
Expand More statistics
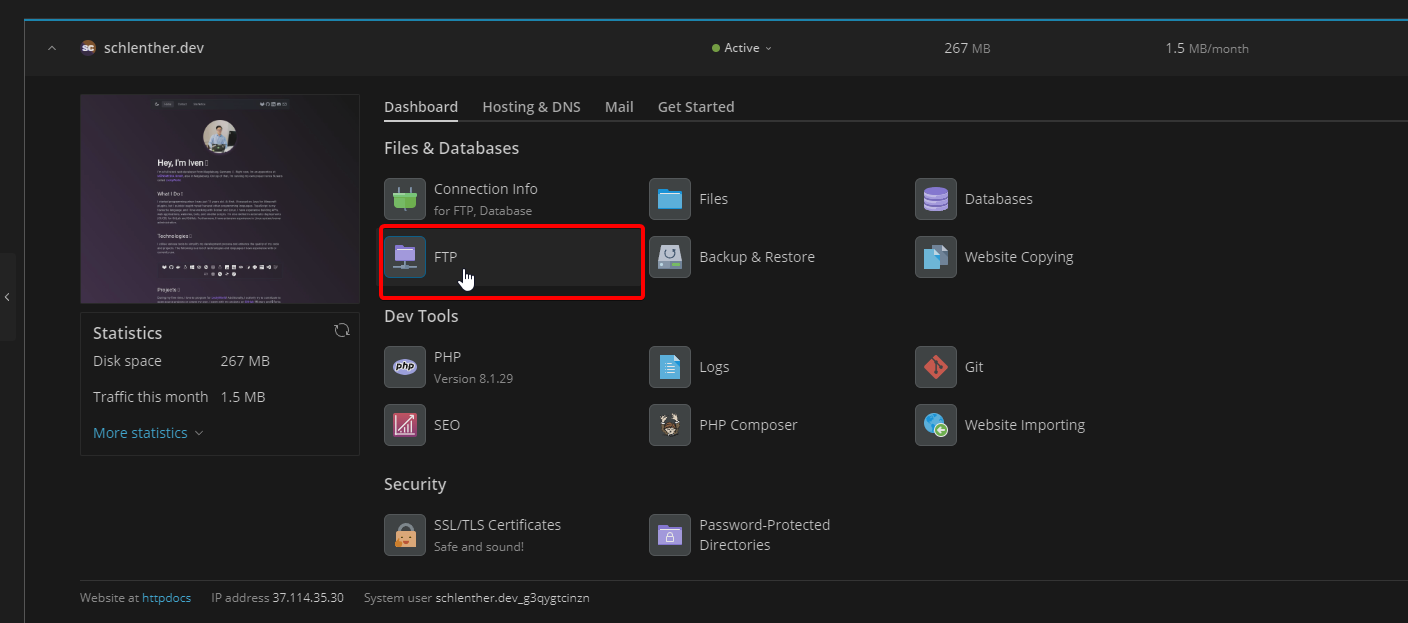click(x=148, y=433)
